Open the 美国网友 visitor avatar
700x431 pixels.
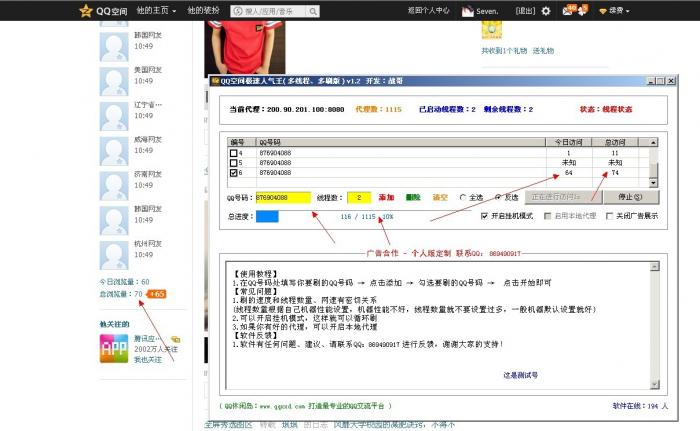pos(114,81)
